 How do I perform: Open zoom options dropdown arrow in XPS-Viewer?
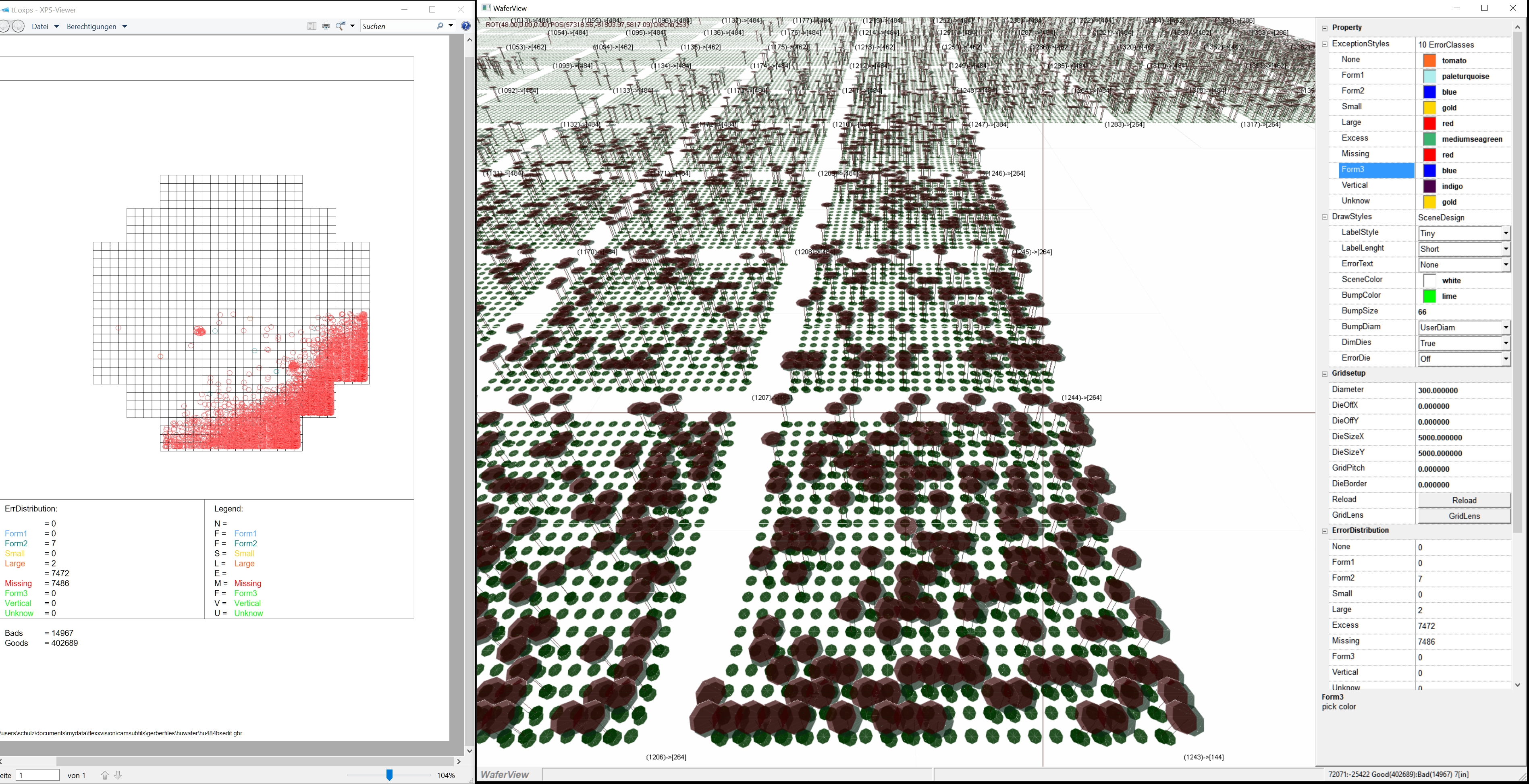pos(353,26)
